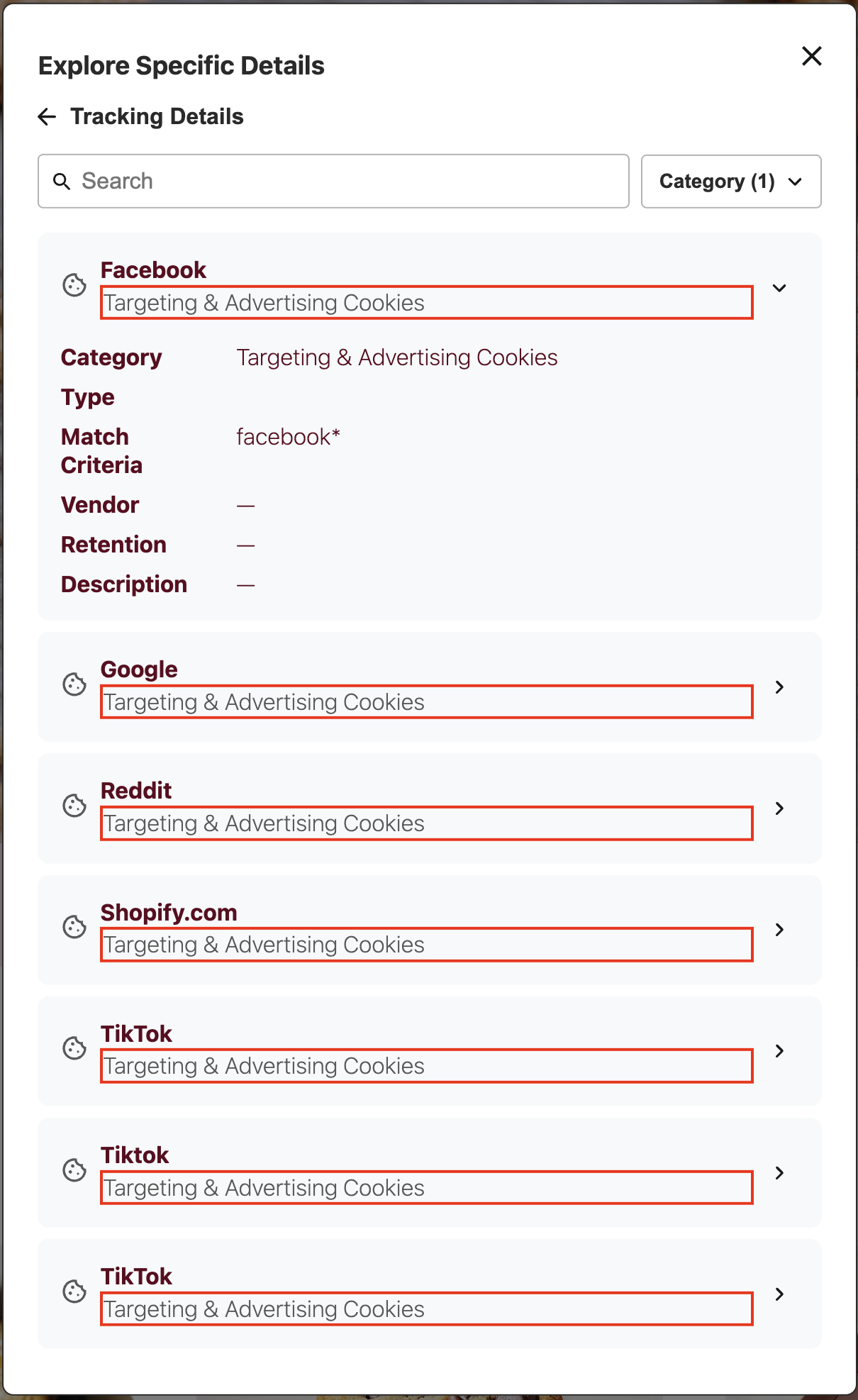Select the Explore Specific Details title

[182, 65]
